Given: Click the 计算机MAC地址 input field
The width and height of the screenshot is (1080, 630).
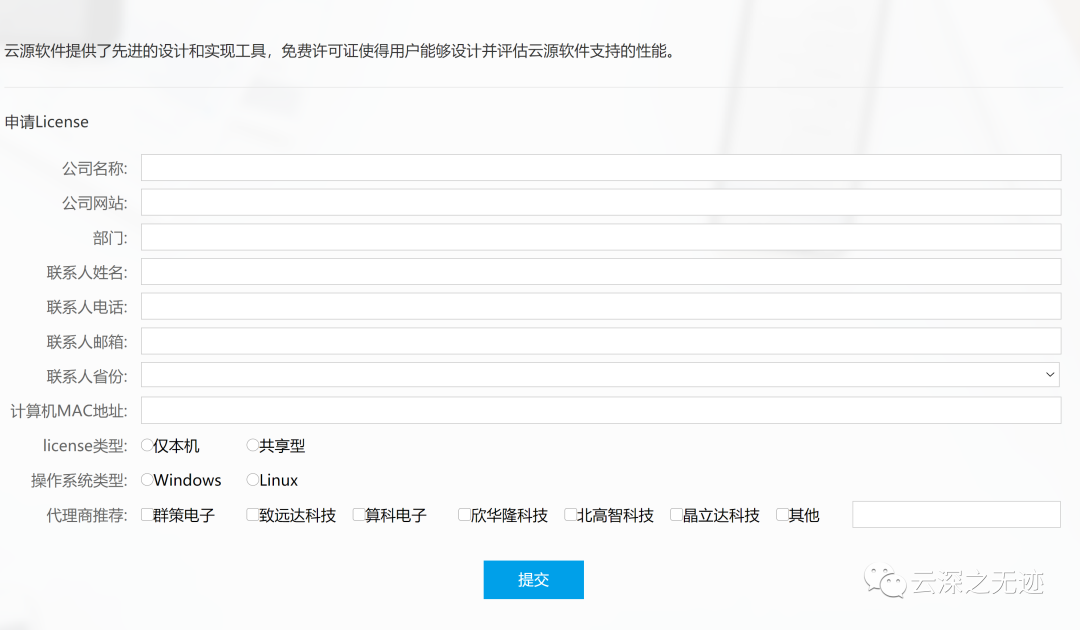Looking at the screenshot, I should (x=601, y=410).
